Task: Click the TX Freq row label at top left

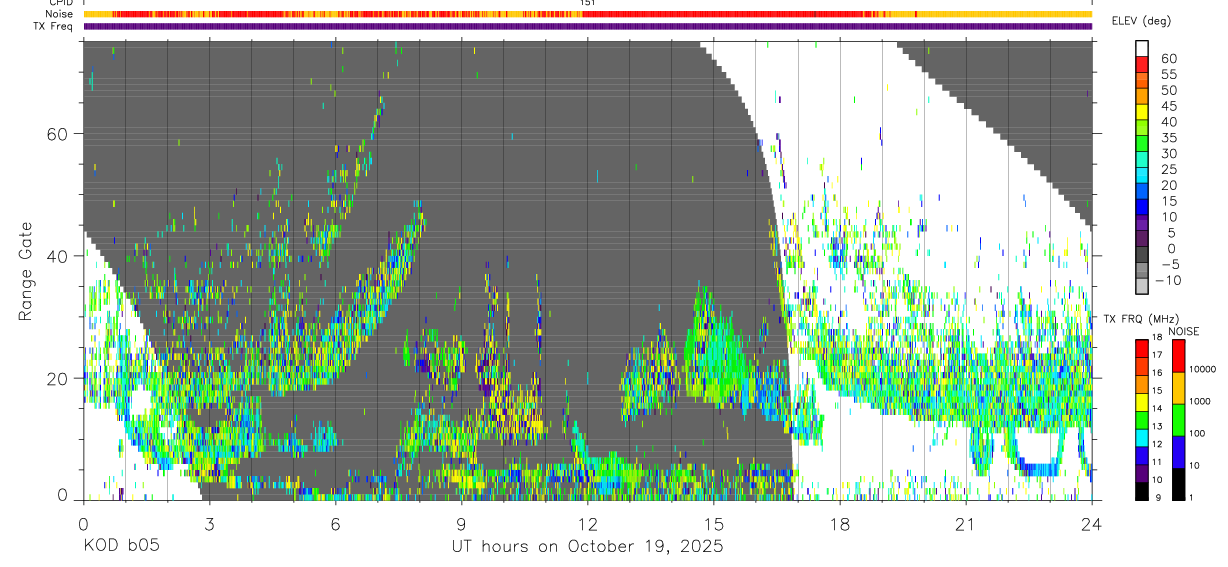Action: (x=55, y=26)
